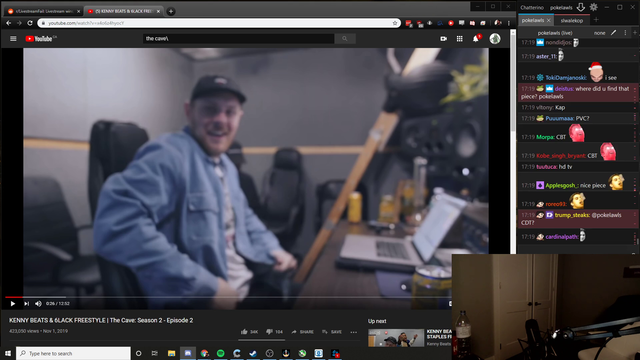Click the browser address bar
Screen dimensions: 640x360
click(x=218, y=23)
